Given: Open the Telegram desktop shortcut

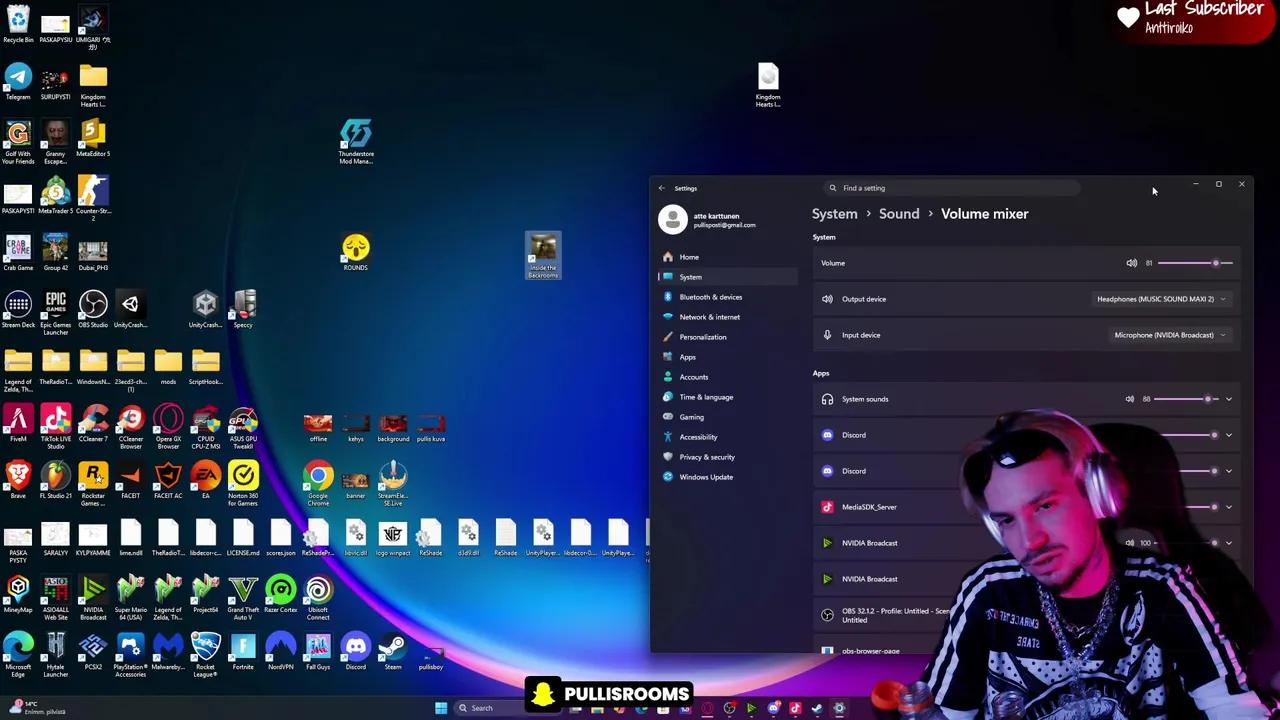Looking at the screenshot, I should coord(18,82).
